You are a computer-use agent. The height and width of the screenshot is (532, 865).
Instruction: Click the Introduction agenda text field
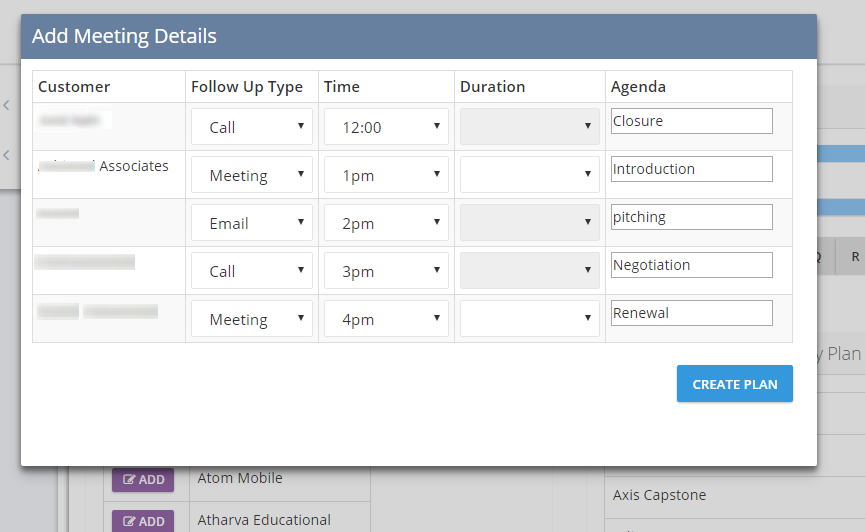(x=692, y=169)
